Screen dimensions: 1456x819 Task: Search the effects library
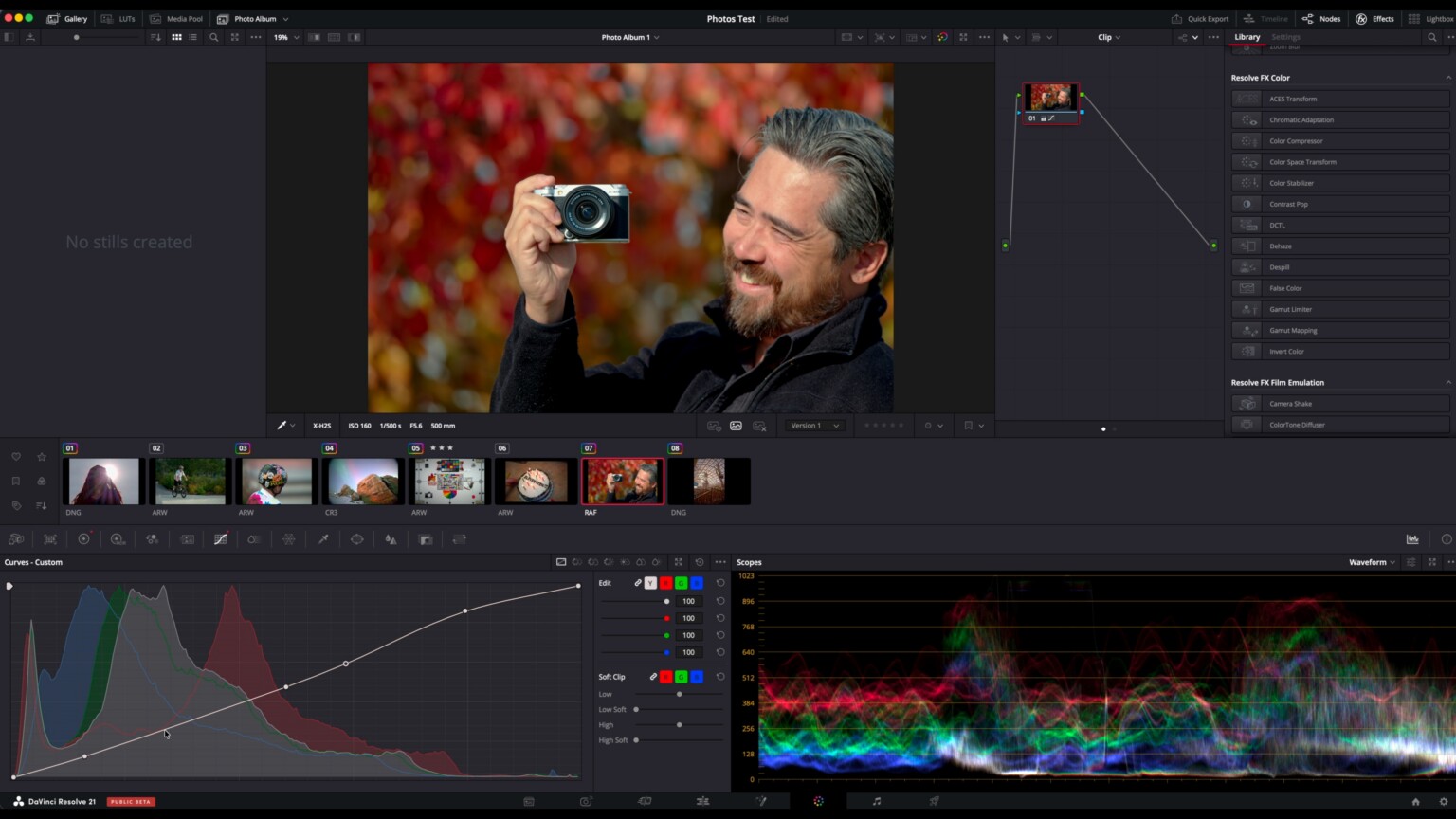1431,37
